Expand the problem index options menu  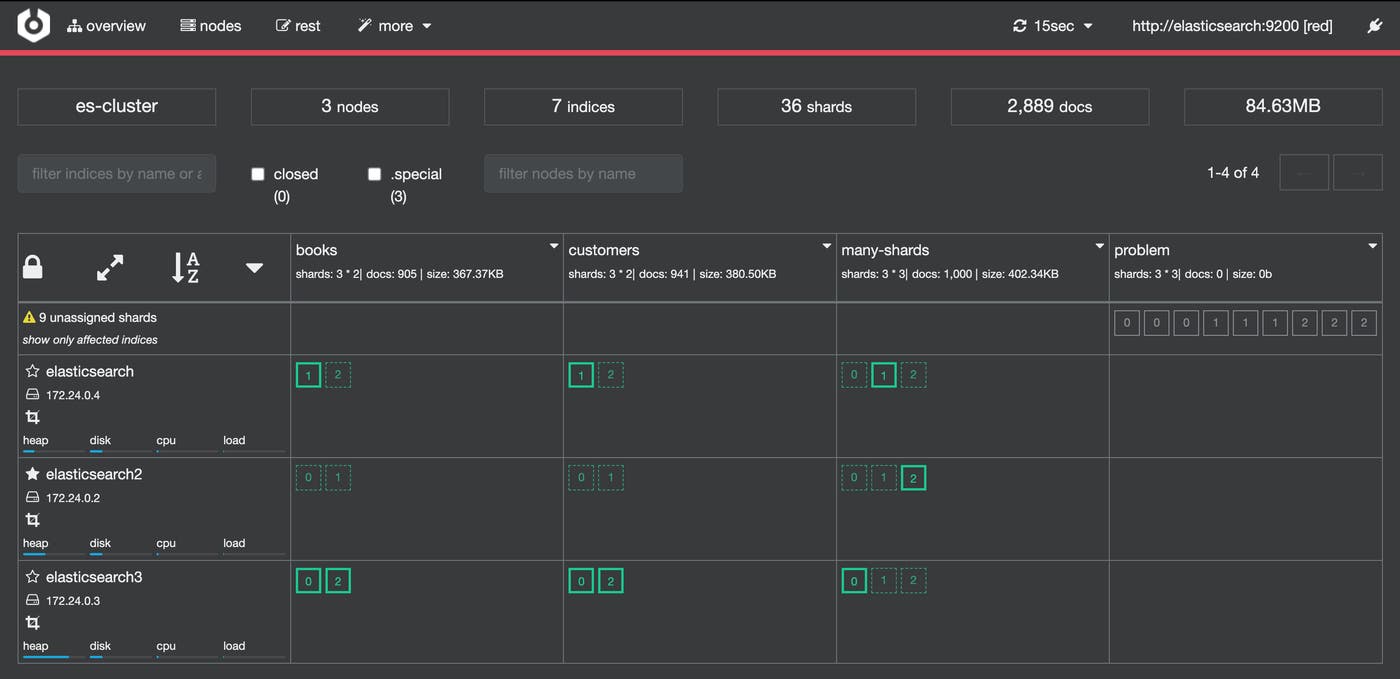pyautogui.click(x=1372, y=245)
